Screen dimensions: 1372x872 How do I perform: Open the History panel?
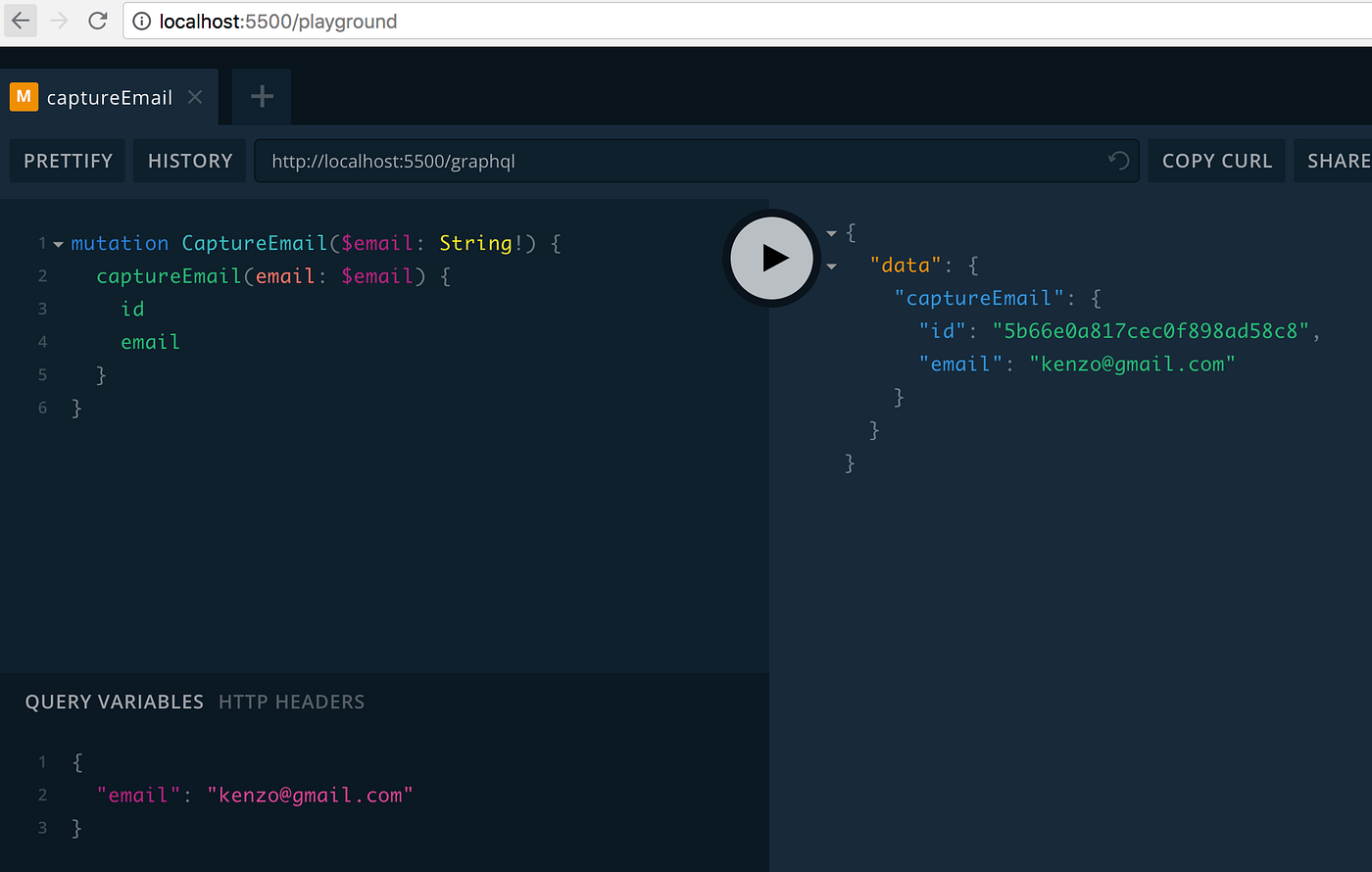click(190, 161)
